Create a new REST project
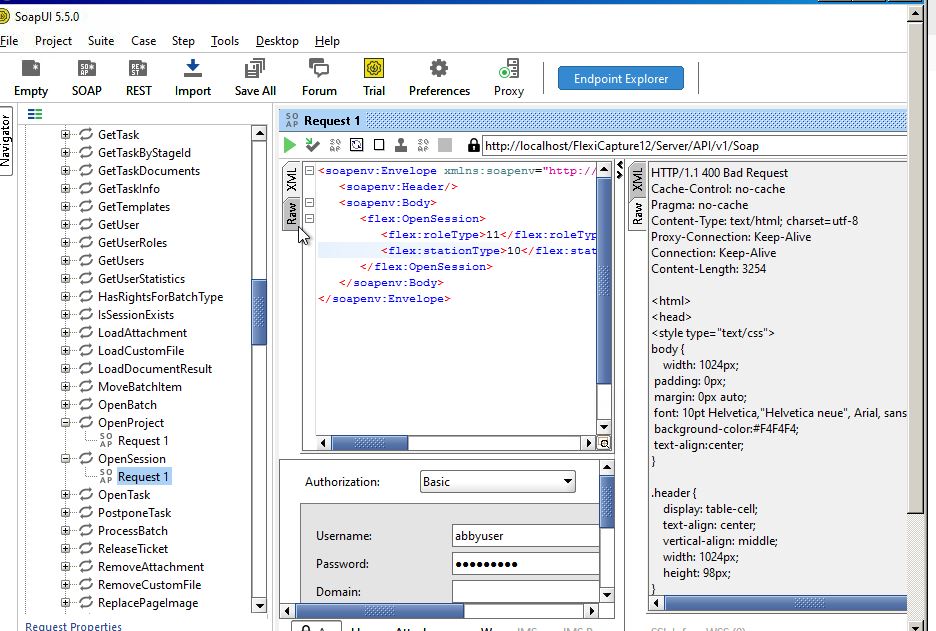936x631 pixels. click(x=138, y=75)
